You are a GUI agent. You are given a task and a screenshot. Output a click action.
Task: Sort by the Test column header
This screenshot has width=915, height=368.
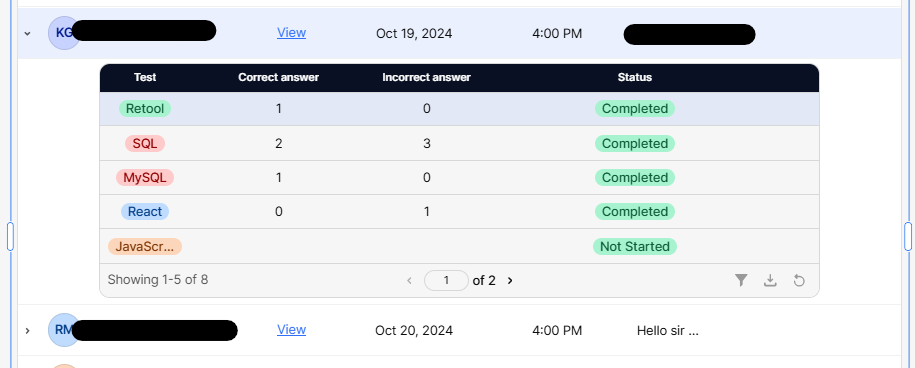click(145, 77)
